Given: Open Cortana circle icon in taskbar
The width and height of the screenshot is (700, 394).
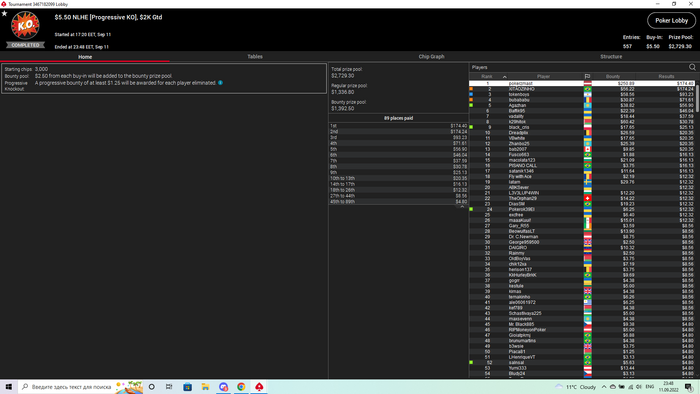Looking at the screenshot, I should (152, 387).
